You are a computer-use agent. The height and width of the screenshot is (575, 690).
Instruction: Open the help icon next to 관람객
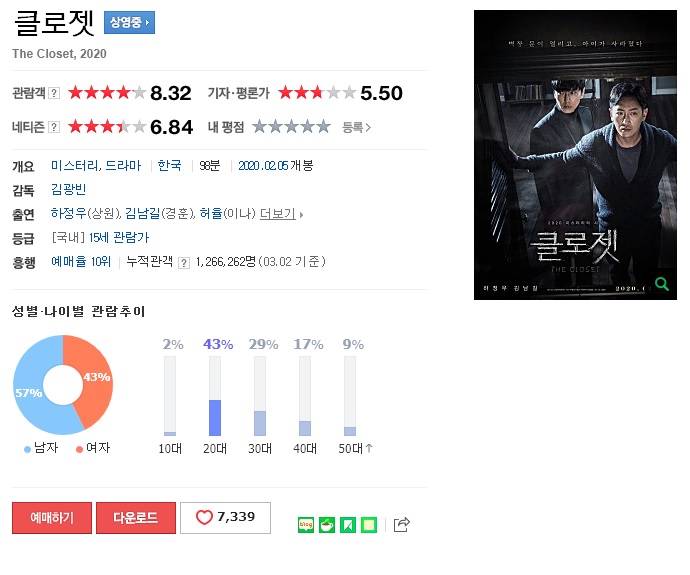[x=54, y=93]
